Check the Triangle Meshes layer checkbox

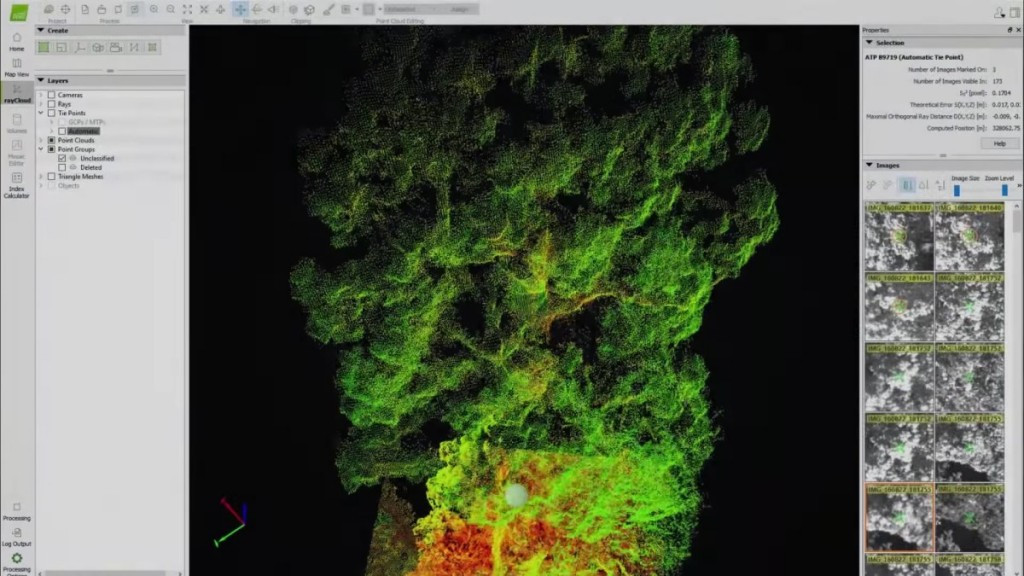52,176
